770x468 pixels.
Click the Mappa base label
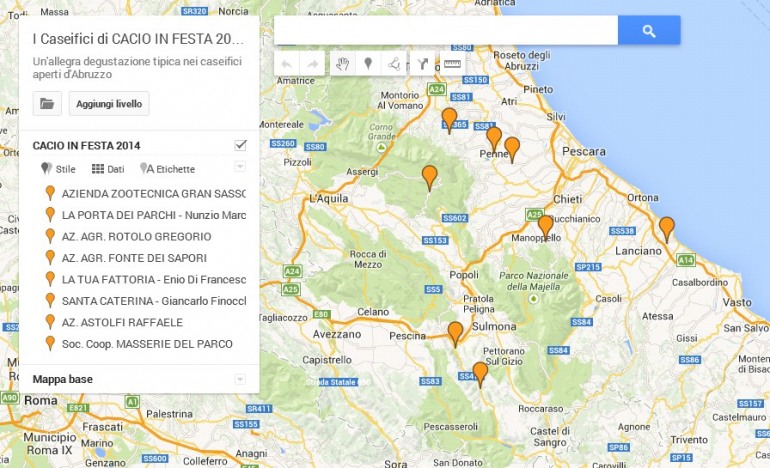pyautogui.click(x=63, y=379)
